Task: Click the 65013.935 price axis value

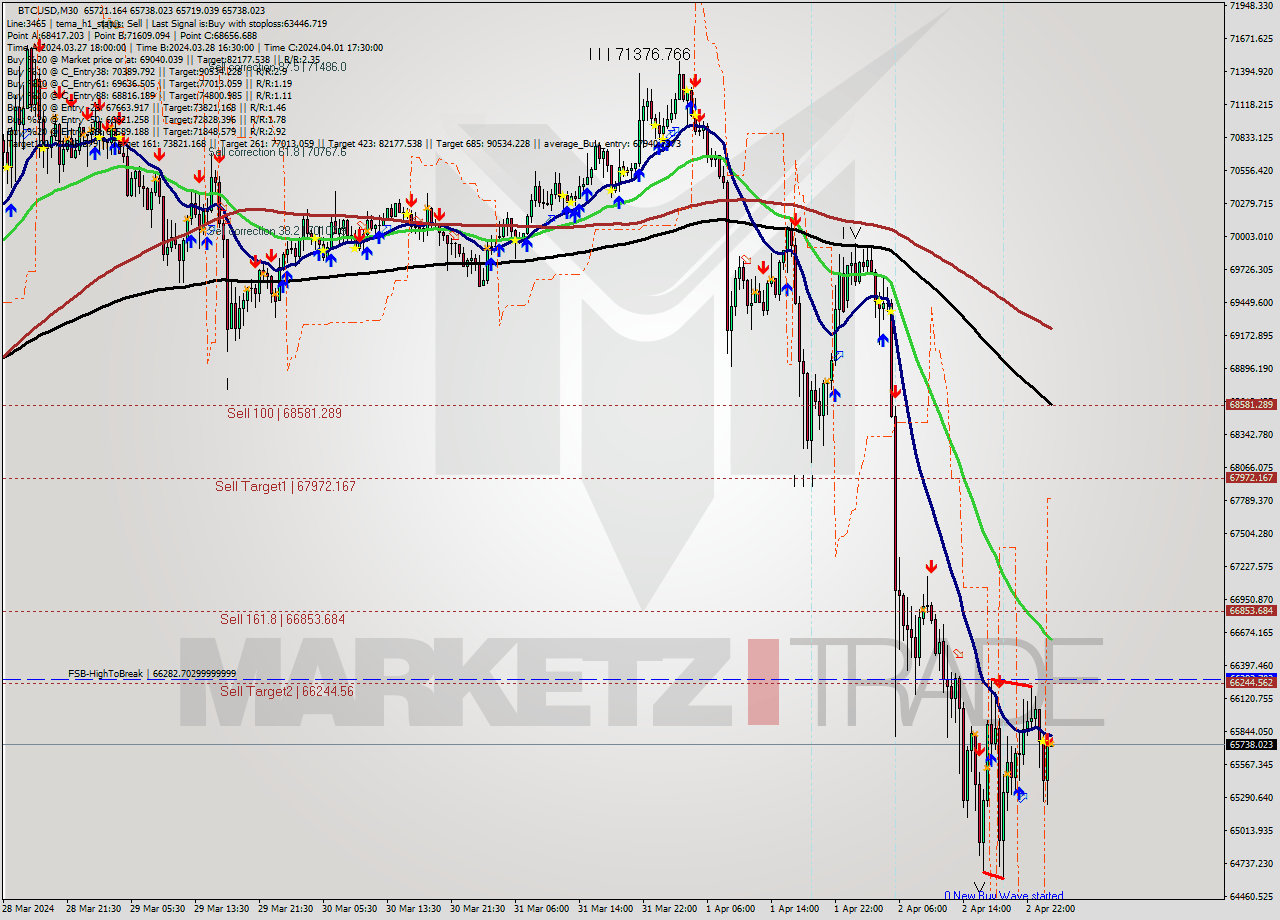Action: (1251, 831)
